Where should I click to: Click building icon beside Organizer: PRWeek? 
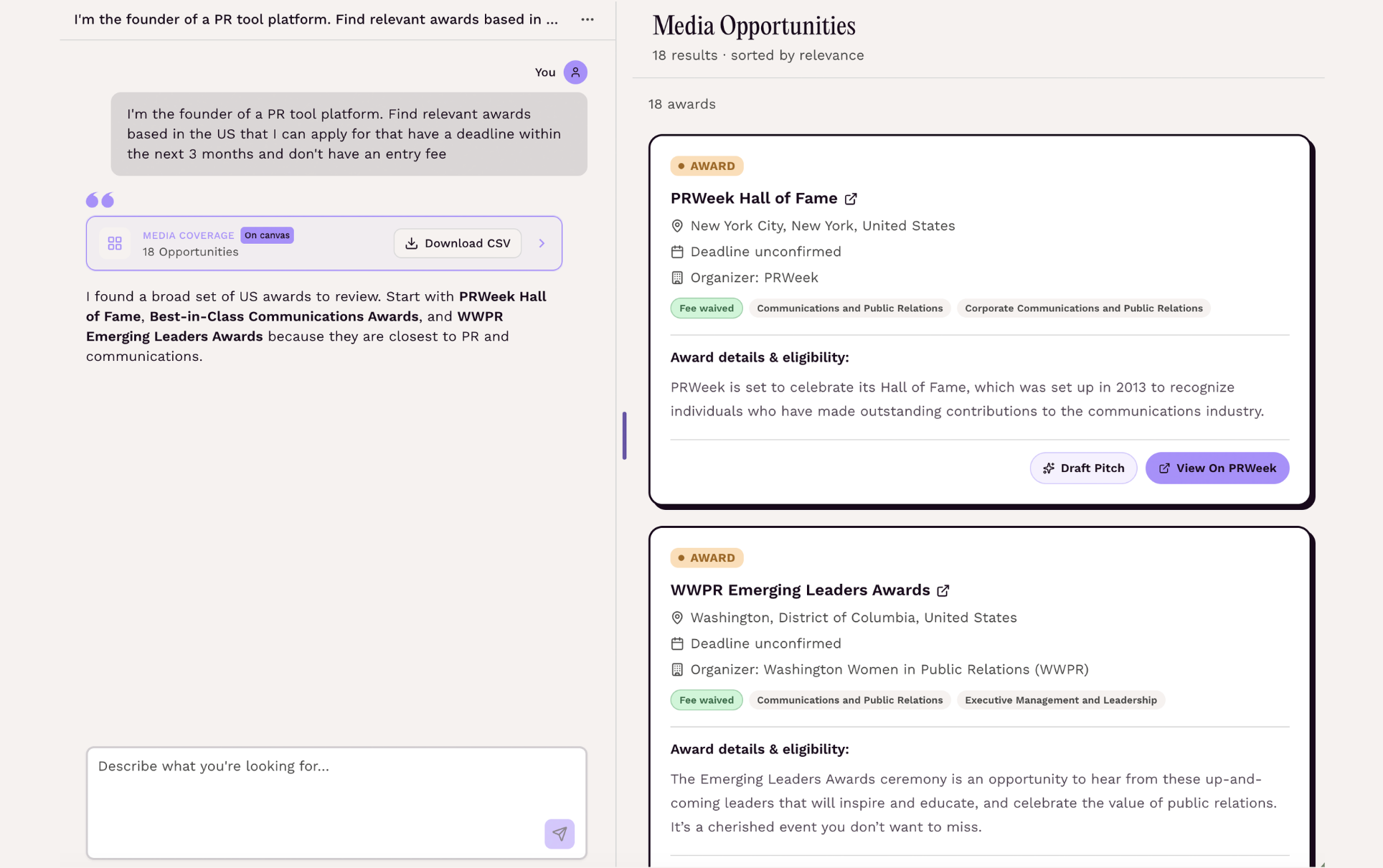676,278
